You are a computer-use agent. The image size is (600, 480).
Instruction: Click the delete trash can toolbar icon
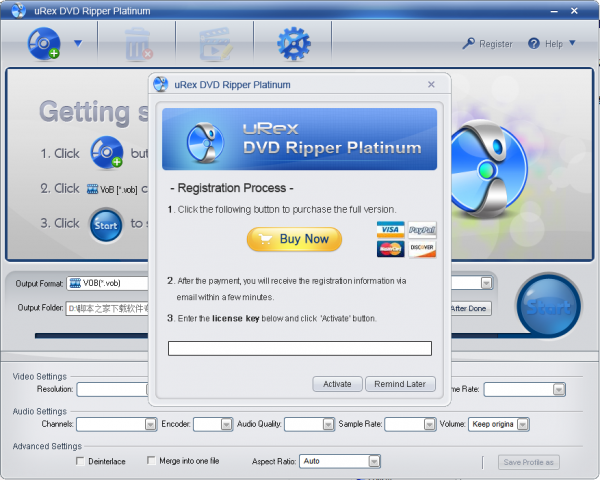(x=138, y=44)
